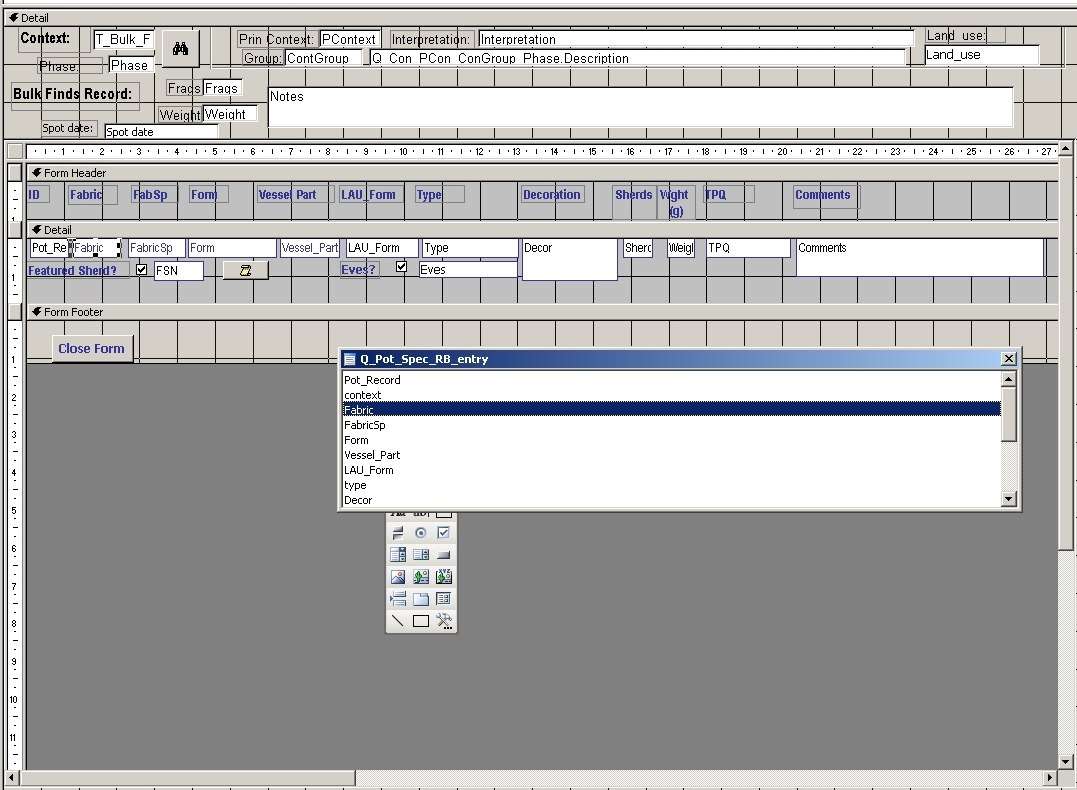Toggle the Featured Sherd? checkbox
This screenshot has height=790, width=1077.
pyautogui.click(x=141, y=269)
